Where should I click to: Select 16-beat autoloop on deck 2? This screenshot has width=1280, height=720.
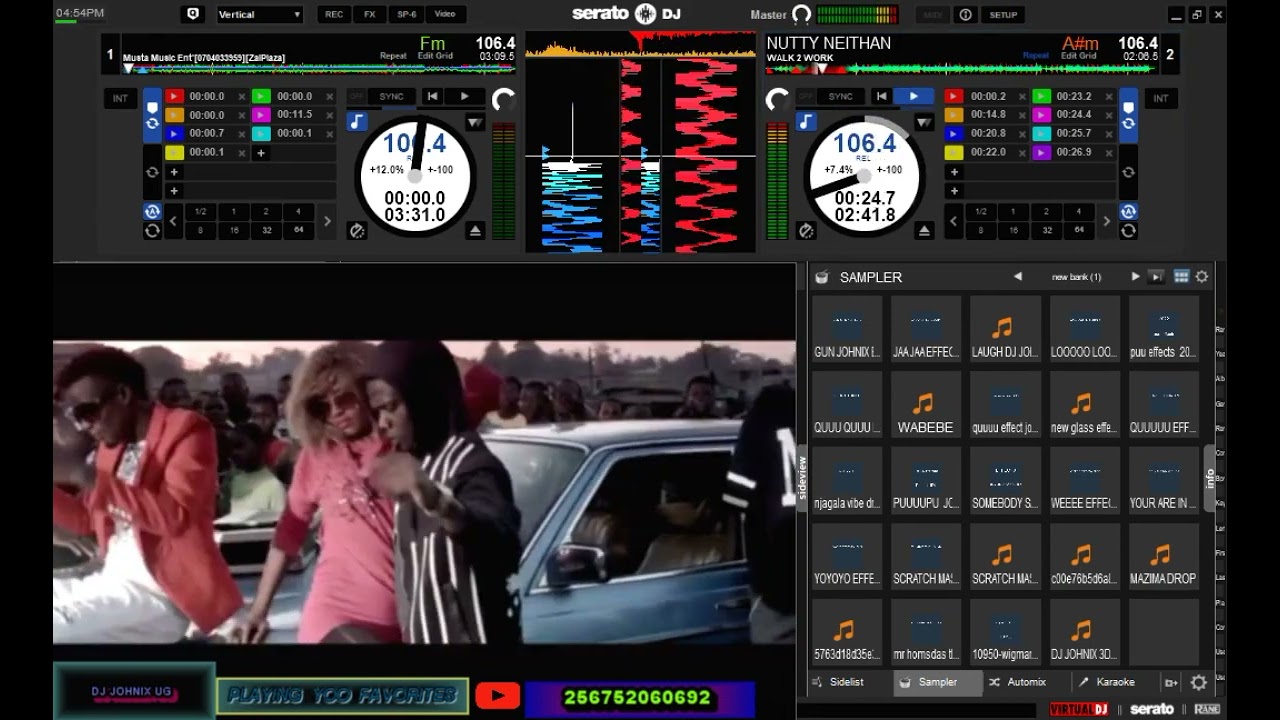point(1013,230)
